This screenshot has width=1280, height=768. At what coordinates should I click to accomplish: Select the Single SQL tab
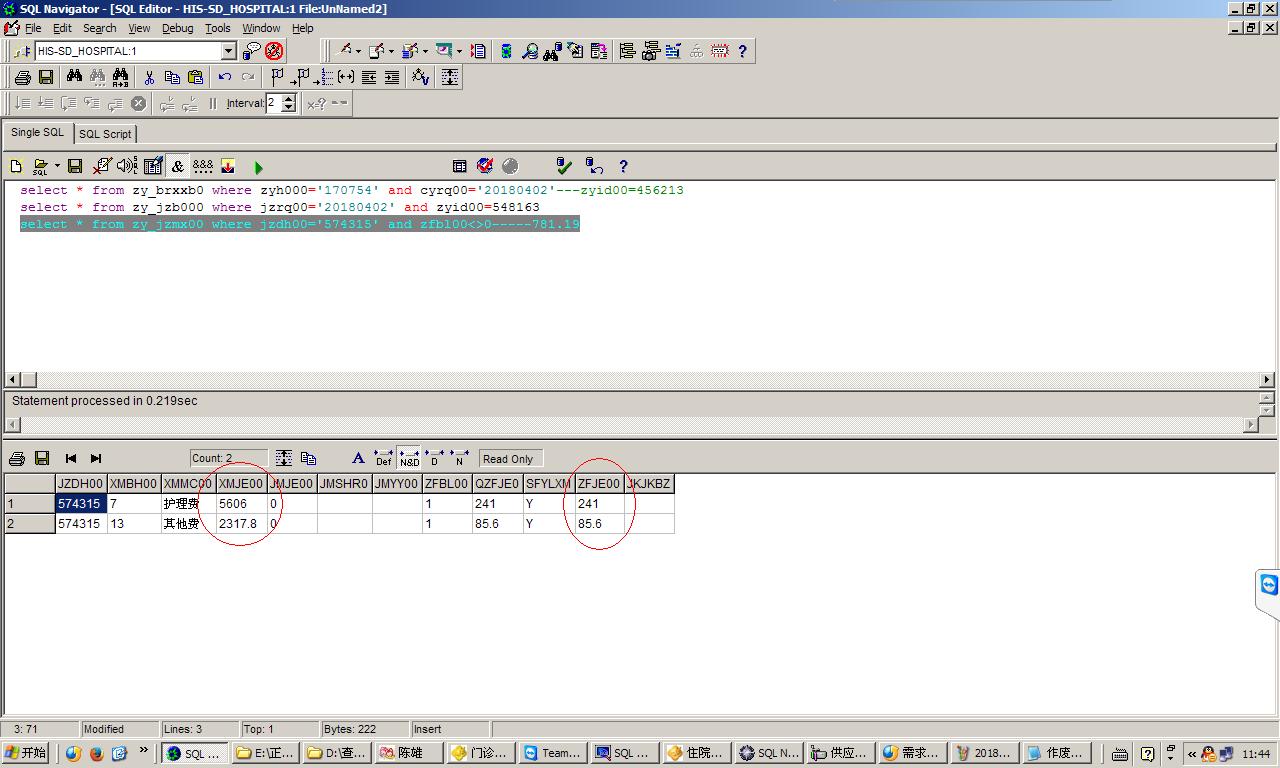pos(37,132)
